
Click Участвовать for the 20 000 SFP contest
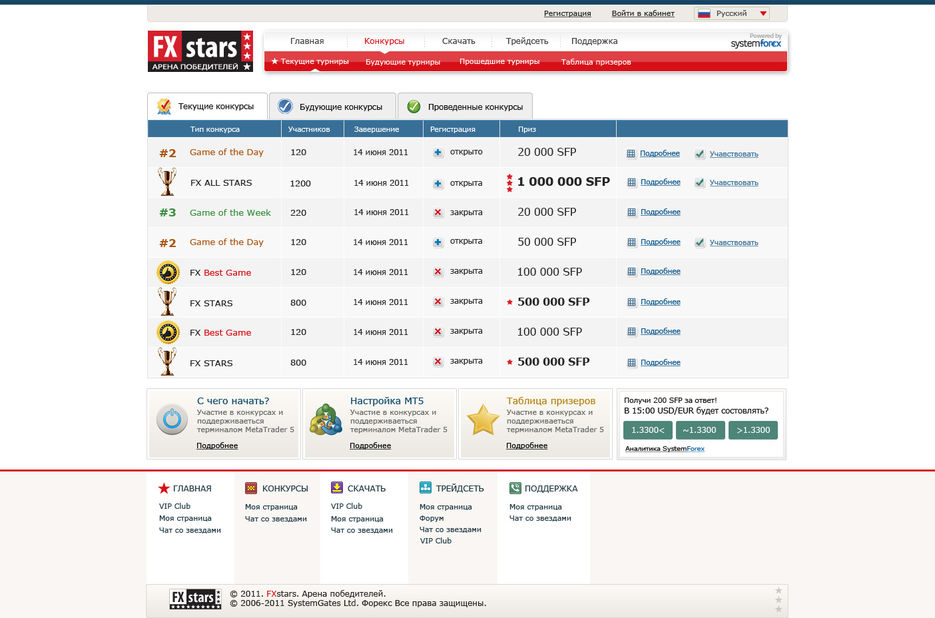[734, 154]
